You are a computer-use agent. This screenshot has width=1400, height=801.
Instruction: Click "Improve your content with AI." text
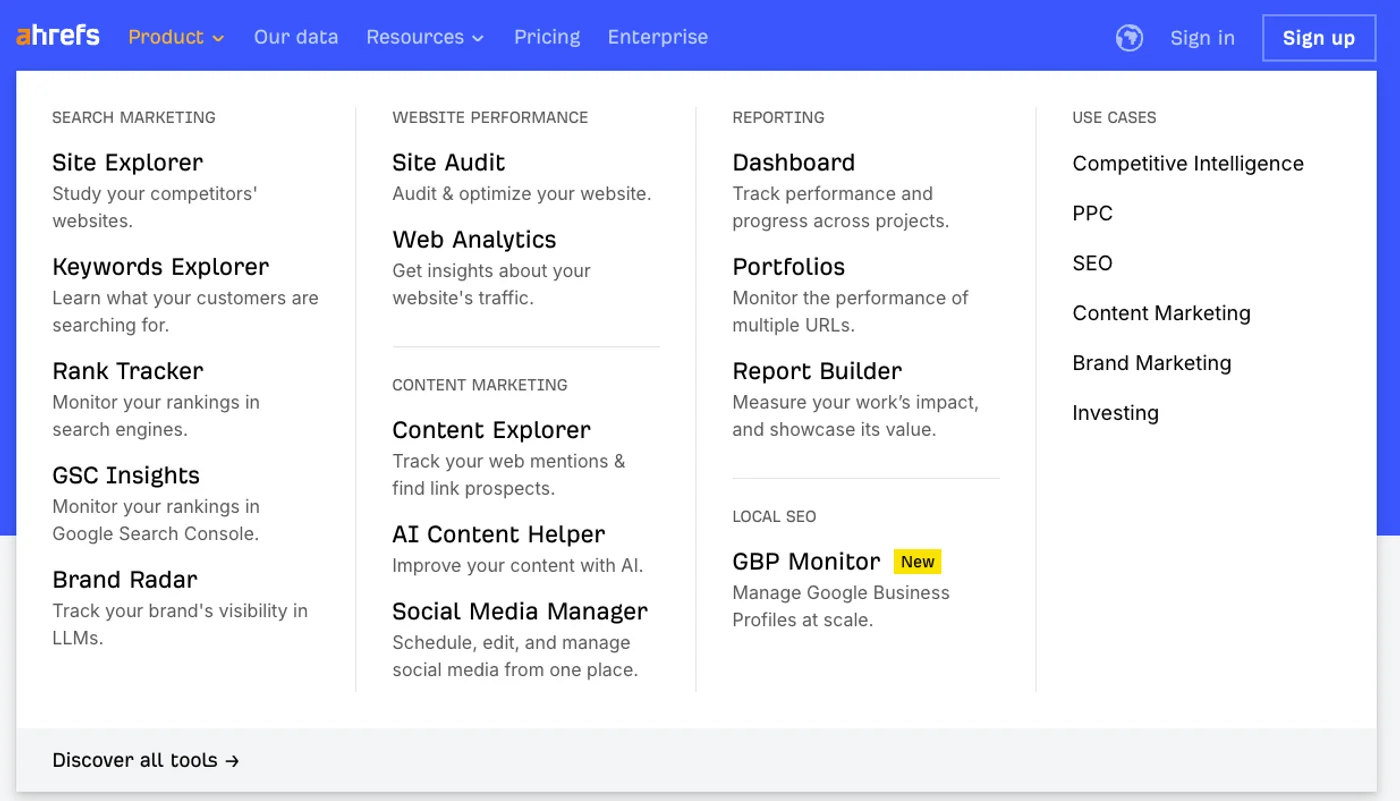[517, 565]
